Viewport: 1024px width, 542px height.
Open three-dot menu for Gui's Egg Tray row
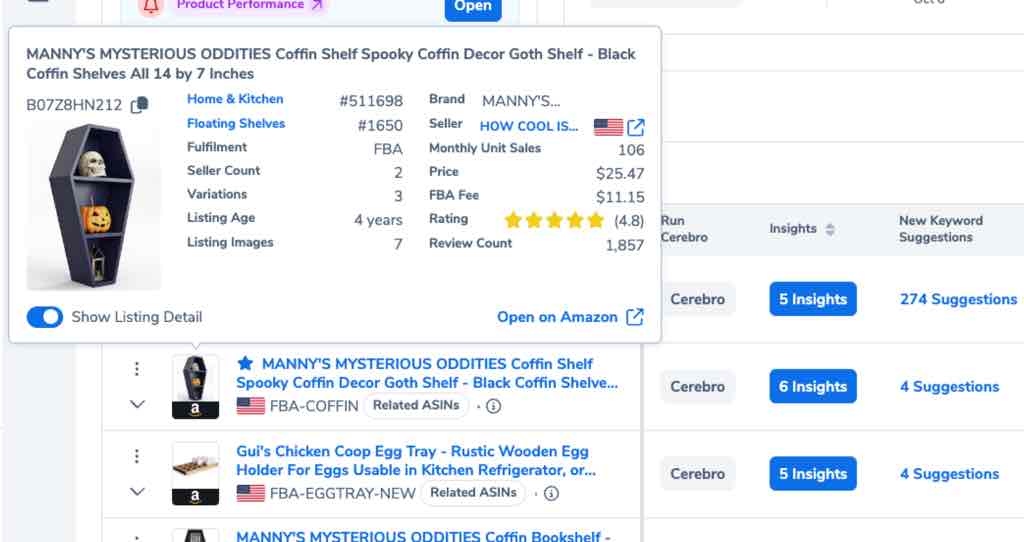[x=136, y=456]
